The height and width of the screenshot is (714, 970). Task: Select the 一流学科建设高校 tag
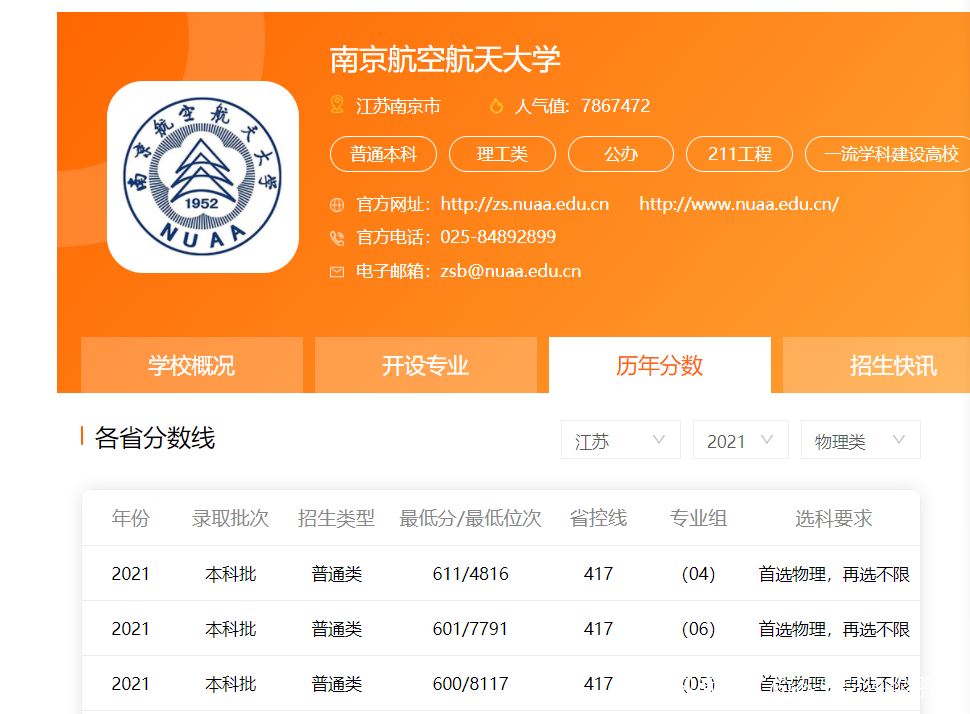pyautogui.click(x=890, y=154)
